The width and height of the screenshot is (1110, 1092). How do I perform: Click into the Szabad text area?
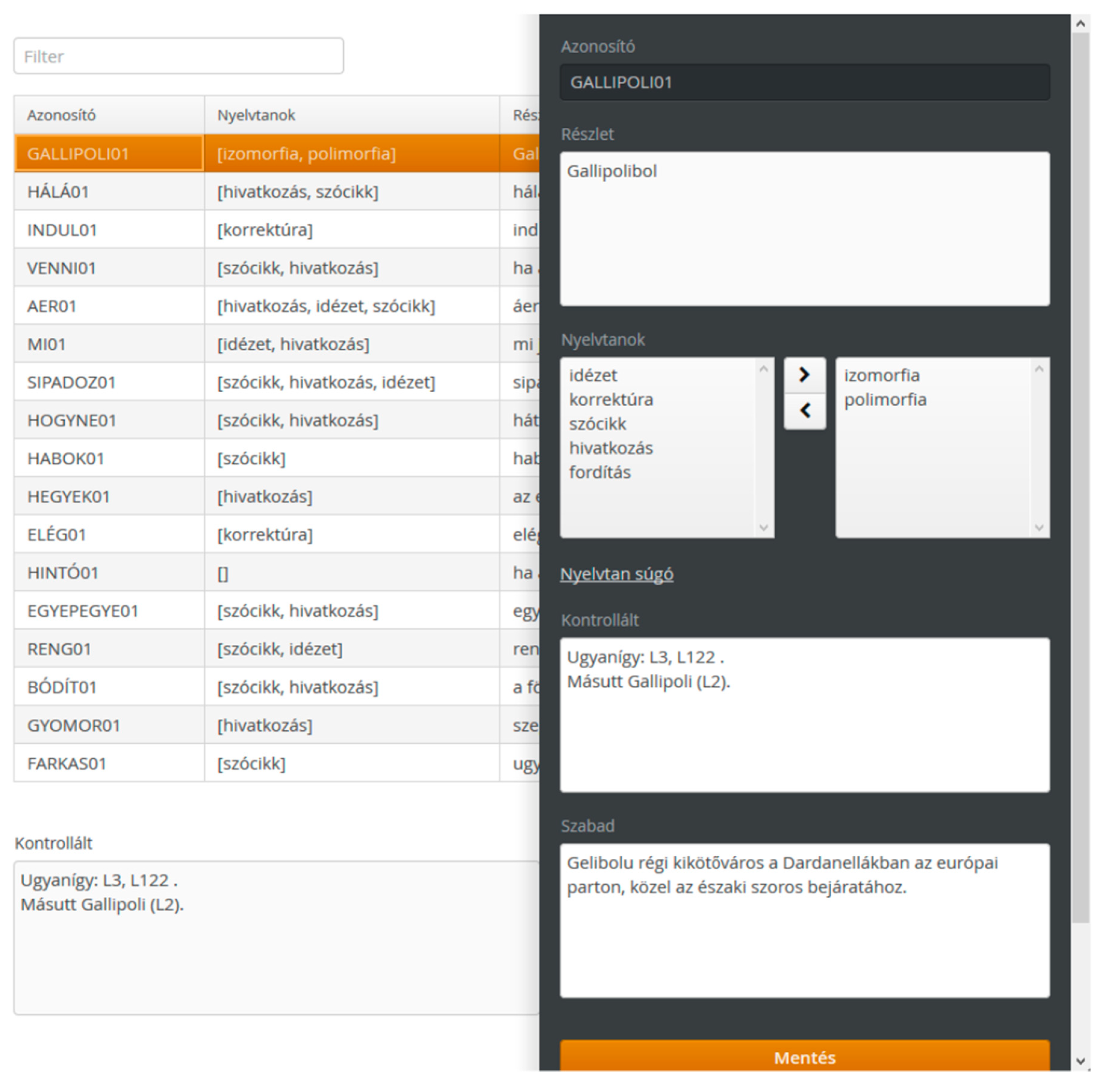[x=804, y=920]
